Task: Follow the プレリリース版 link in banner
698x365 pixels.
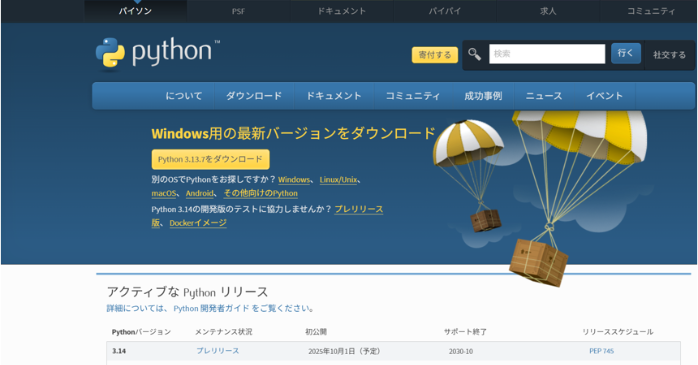Action: (359, 209)
